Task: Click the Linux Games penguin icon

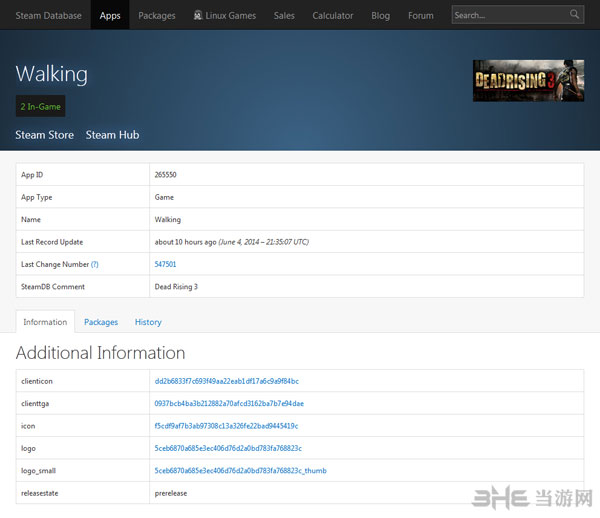Action: point(198,15)
